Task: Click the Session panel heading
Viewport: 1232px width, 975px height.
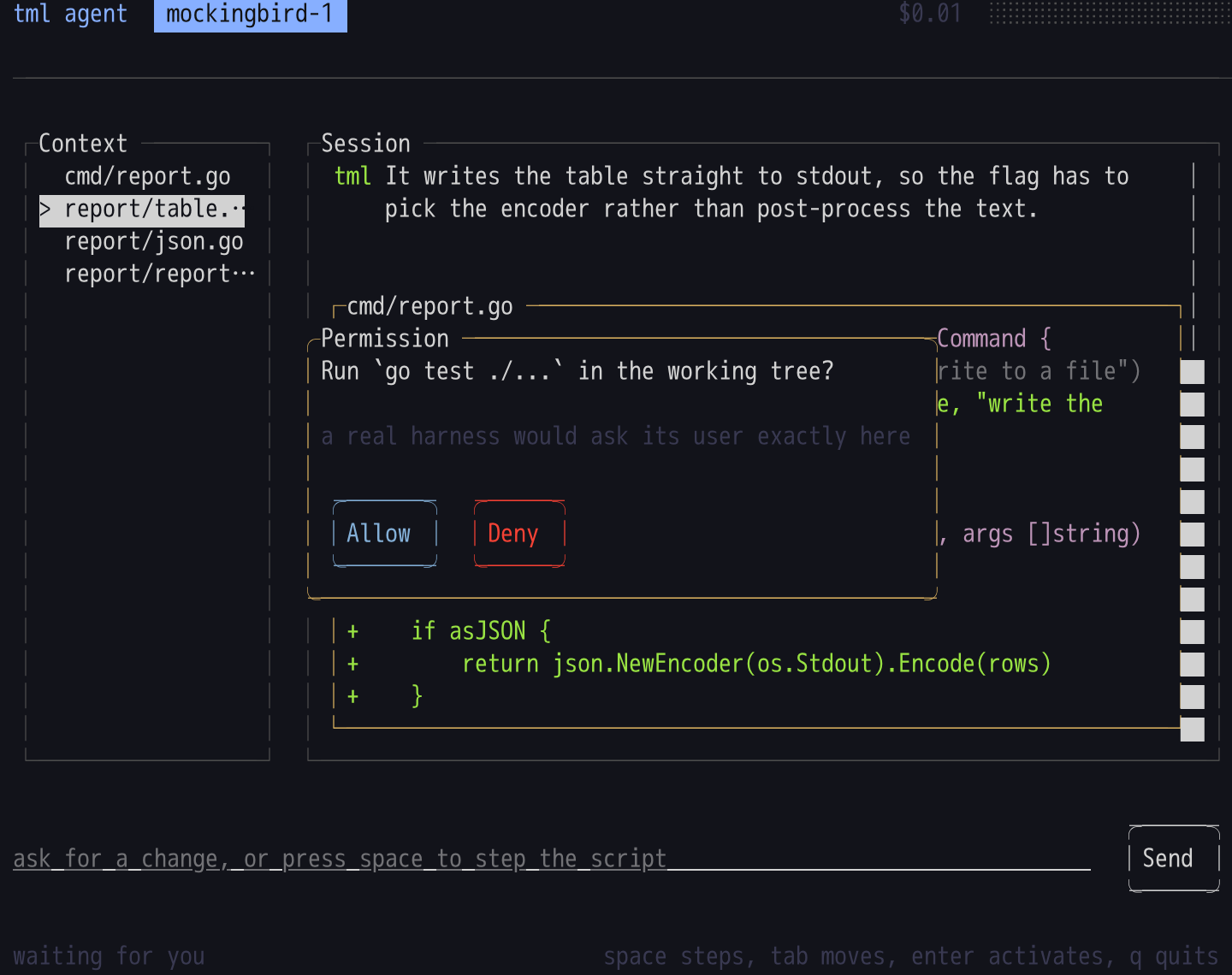Action: 365,144
